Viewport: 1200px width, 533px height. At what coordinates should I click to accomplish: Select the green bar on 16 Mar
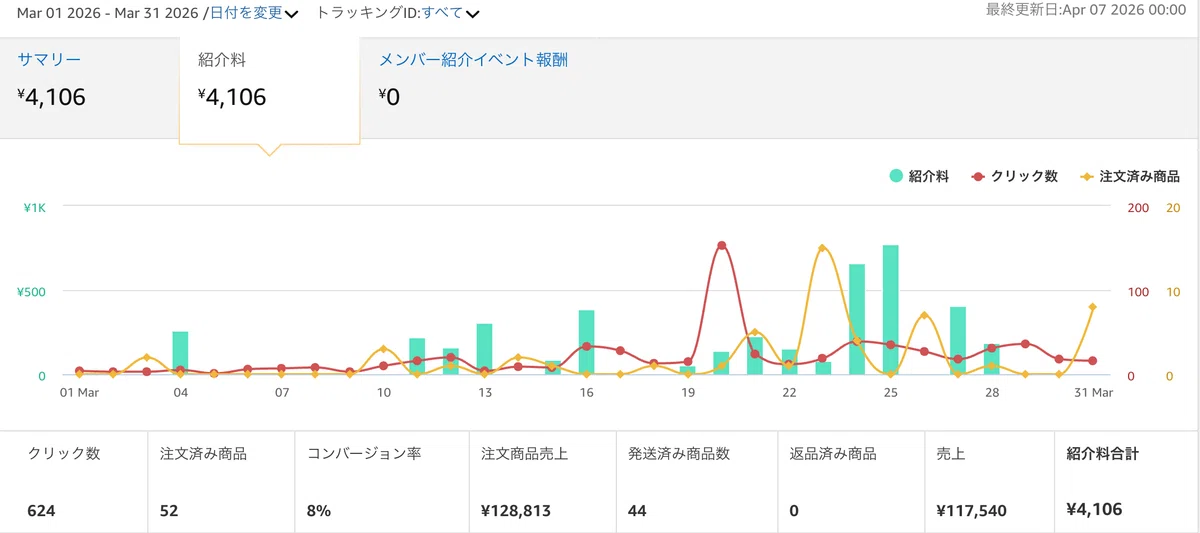click(x=586, y=342)
